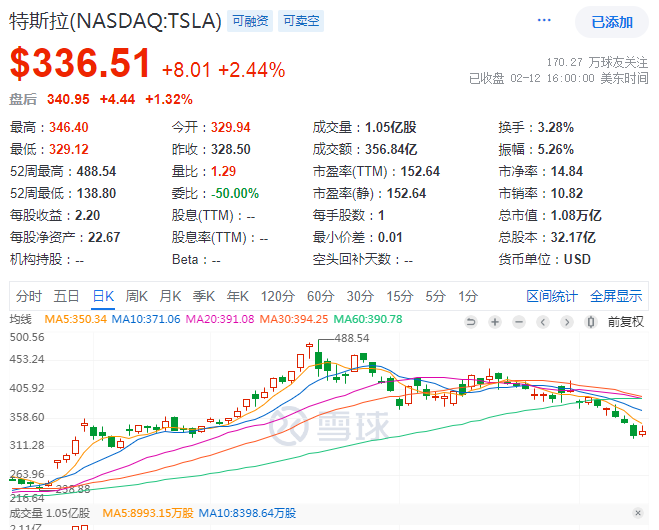The height and width of the screenshot is (530, 659).
Task: Click the 总市值 value 1.08万亿
Action: (x=576, y=216)
